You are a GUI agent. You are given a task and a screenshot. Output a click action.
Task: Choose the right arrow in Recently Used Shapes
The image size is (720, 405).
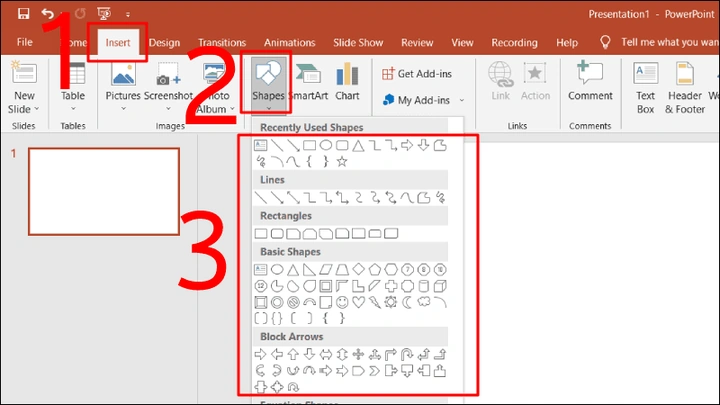pos(407,146)
